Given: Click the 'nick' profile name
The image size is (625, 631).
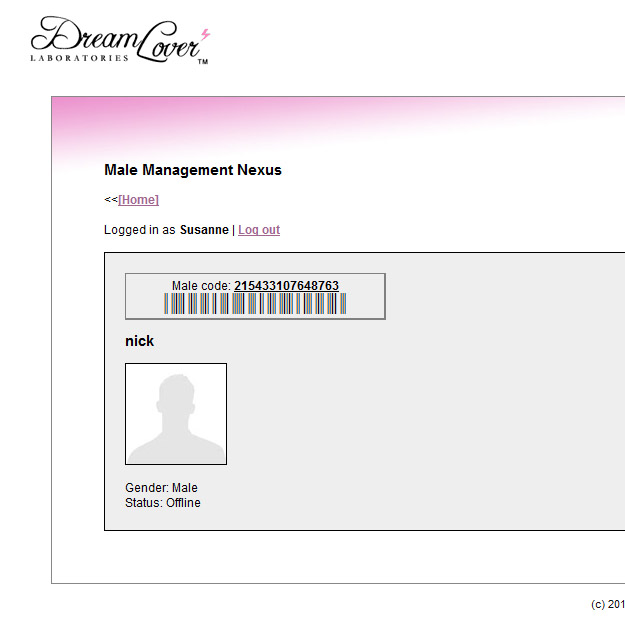Looking at the screenshot, I should pos(139,341).
